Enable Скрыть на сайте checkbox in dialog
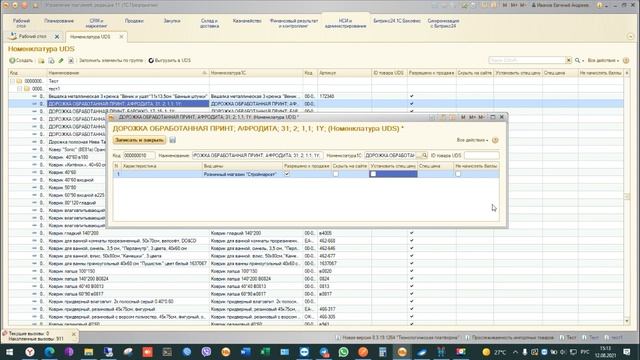 336,174
